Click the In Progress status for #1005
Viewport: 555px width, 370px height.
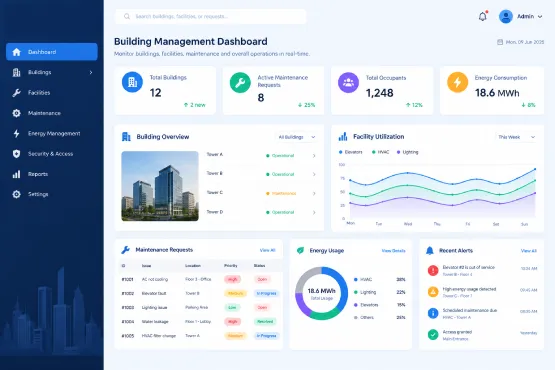point(266,336)
